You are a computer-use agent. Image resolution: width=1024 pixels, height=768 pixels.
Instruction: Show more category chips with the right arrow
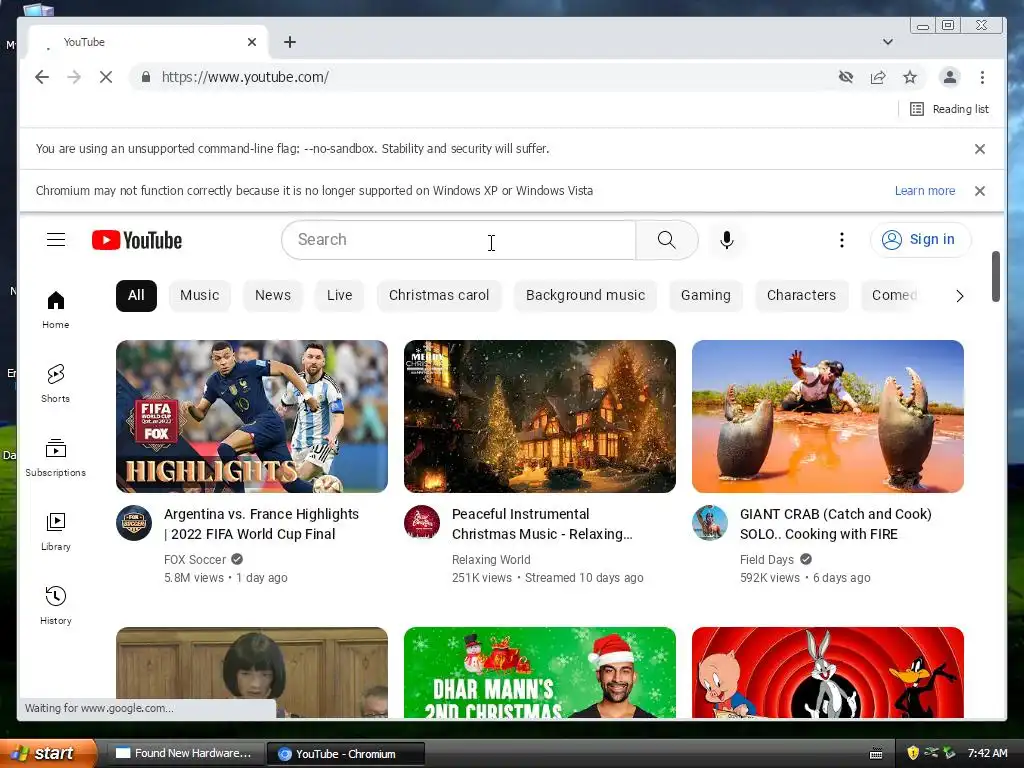[959, 296]
